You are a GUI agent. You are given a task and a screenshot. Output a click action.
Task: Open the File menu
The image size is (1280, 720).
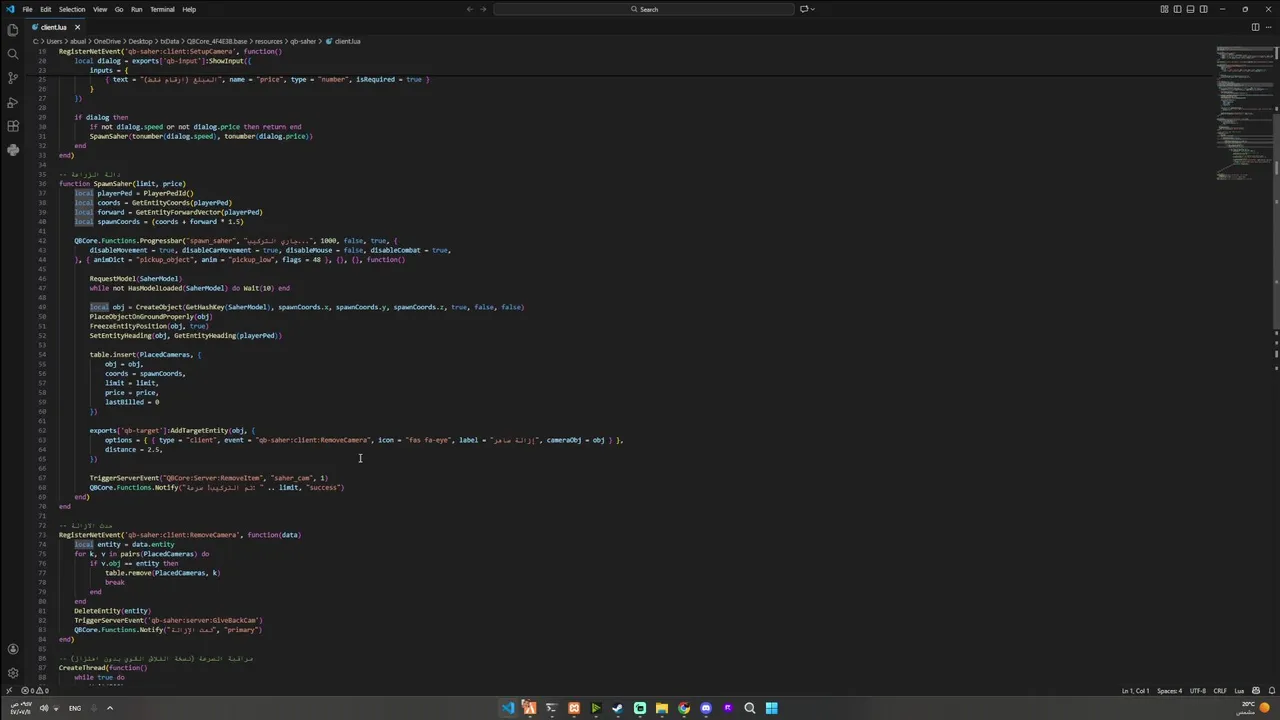(27, 9)
